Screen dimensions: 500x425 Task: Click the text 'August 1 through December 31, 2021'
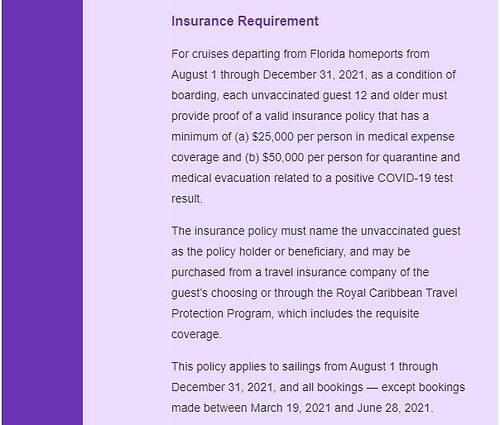click(x=268, y=75)
